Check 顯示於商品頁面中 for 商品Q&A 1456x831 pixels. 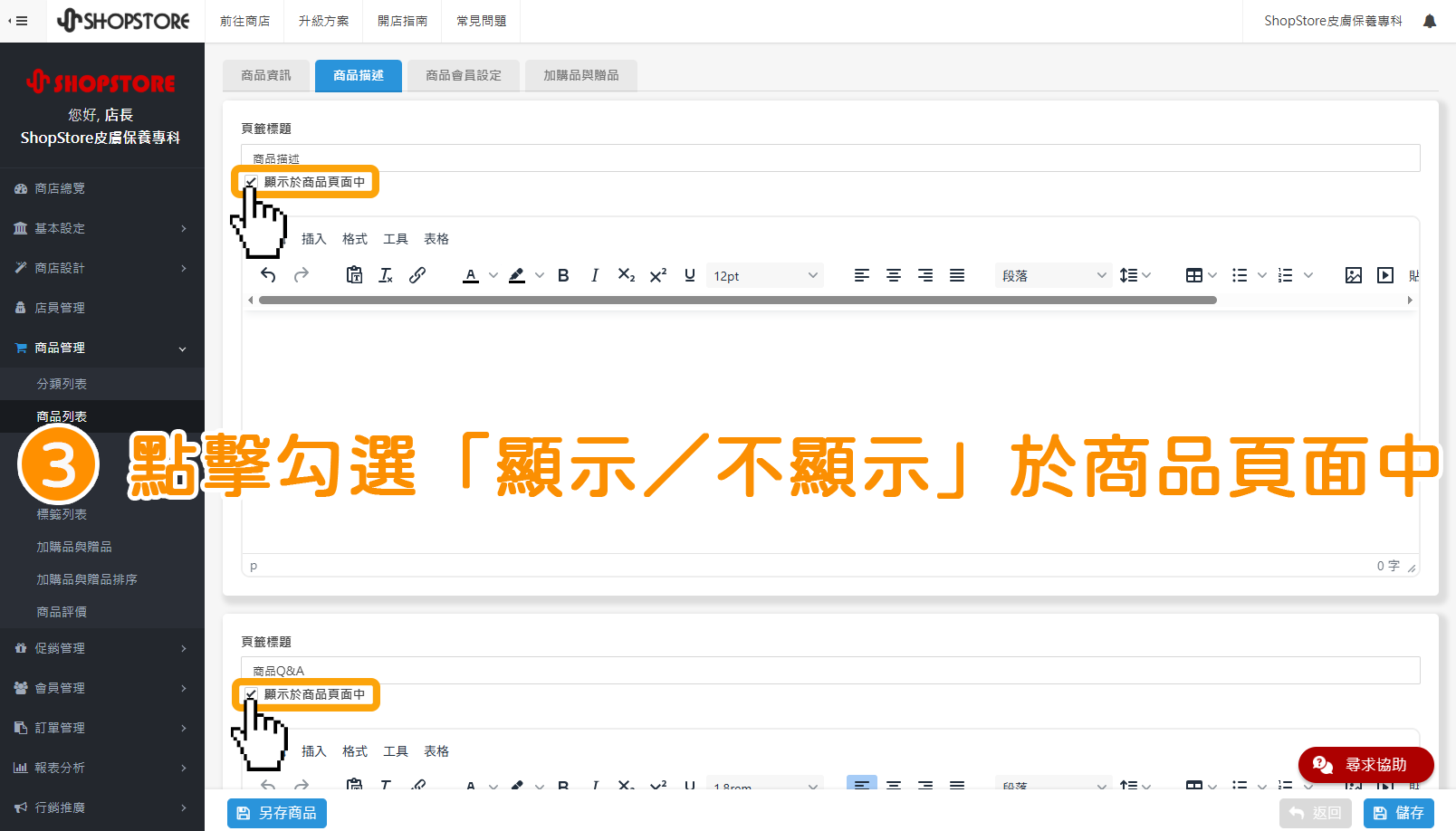[x=251, y=694]
